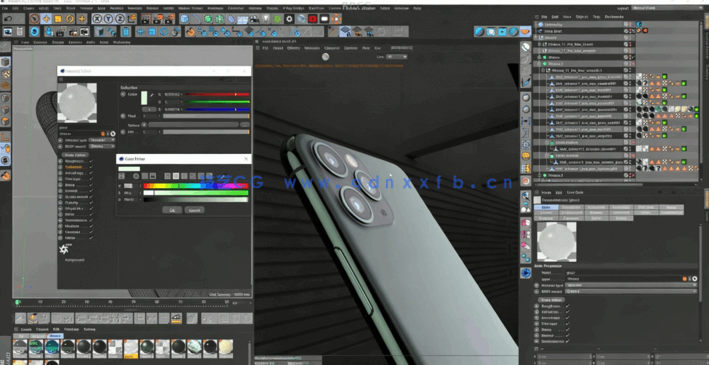Viewport: 709px width, 365px height.
Task: Click the Octane logo under the channel list
Action: pos(64,249)
